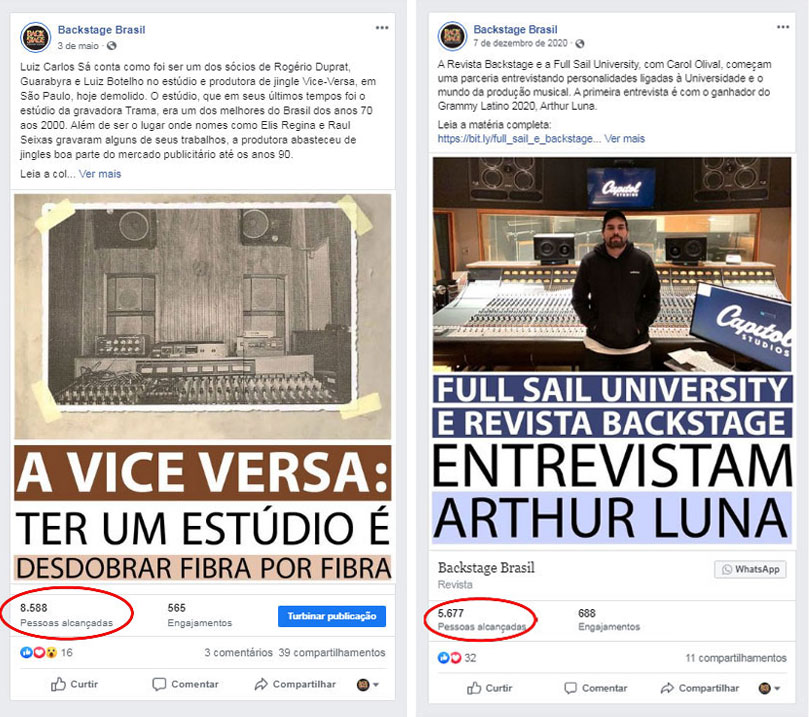Click Comentar on the right post
This screenshot has width=810, height=717.
click(596, 688)
